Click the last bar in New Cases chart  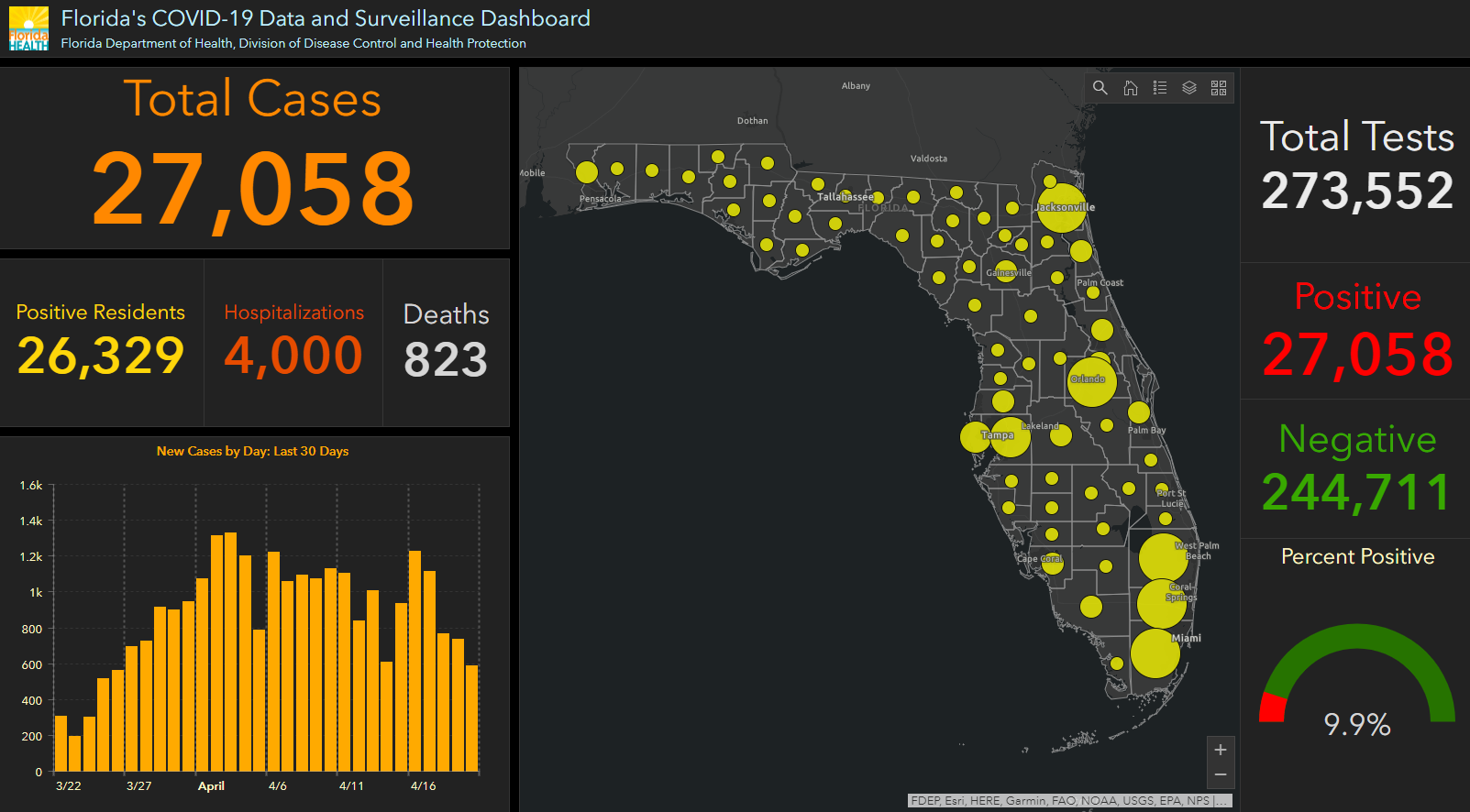click(472, 719)
